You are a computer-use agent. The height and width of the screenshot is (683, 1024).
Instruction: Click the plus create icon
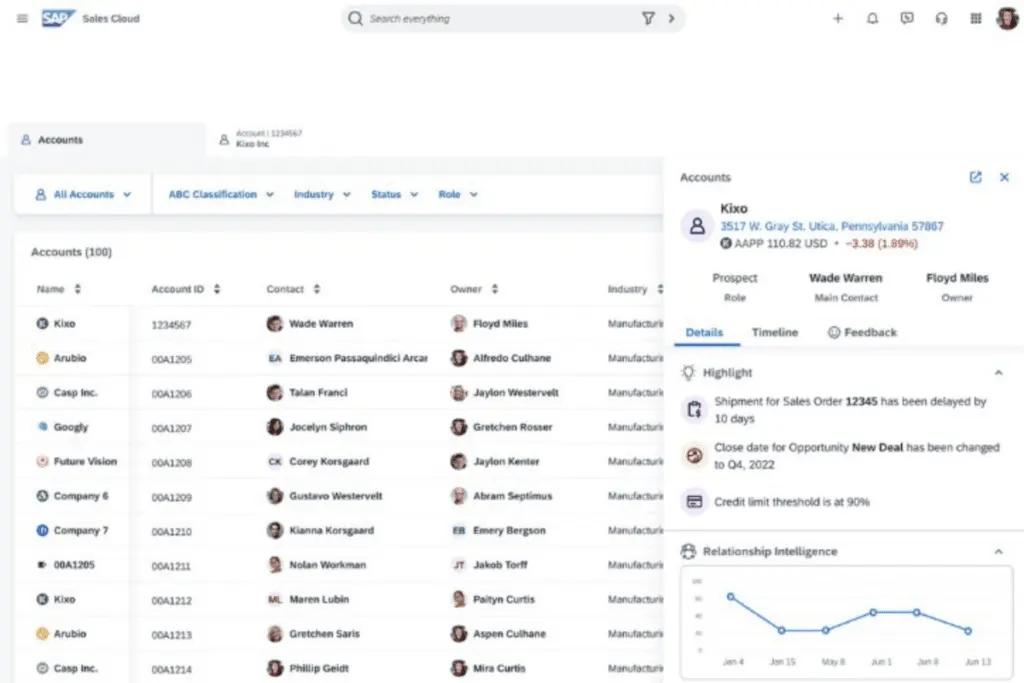838,18
